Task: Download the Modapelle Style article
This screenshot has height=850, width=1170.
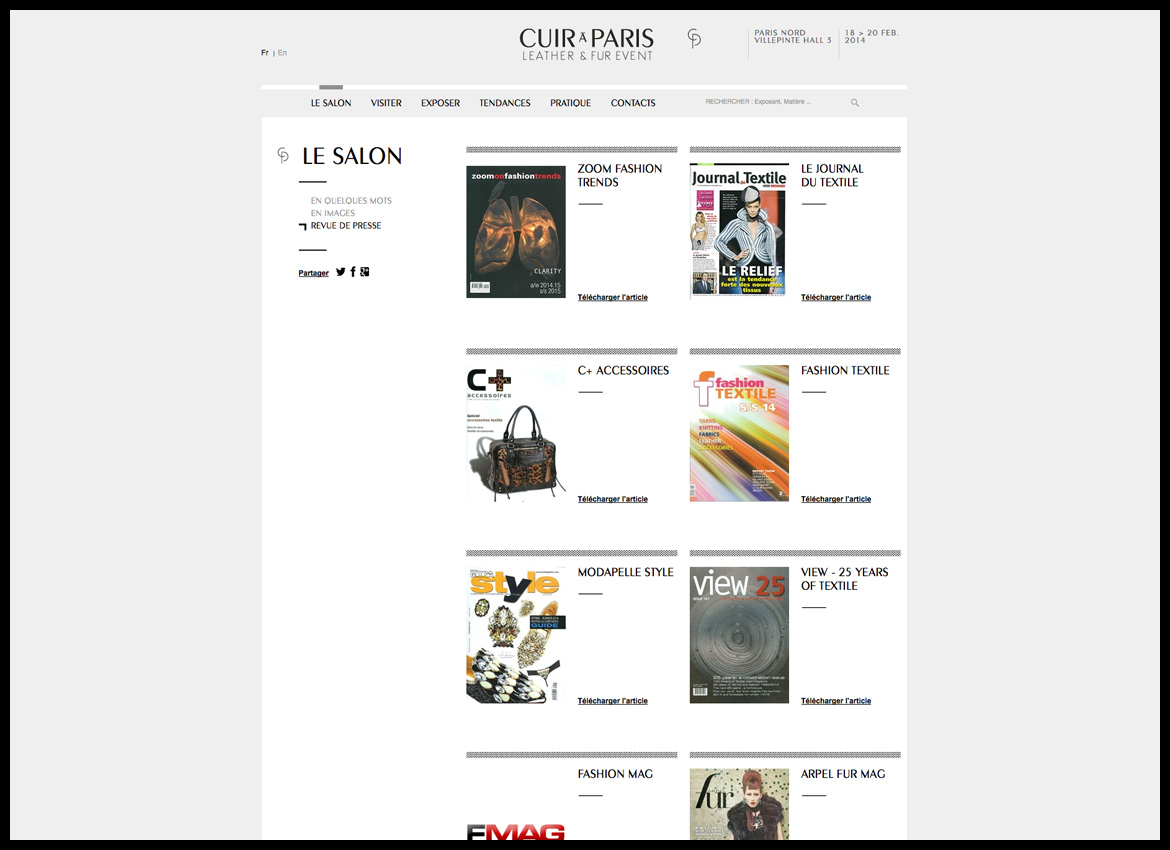Action: [613, 701]
